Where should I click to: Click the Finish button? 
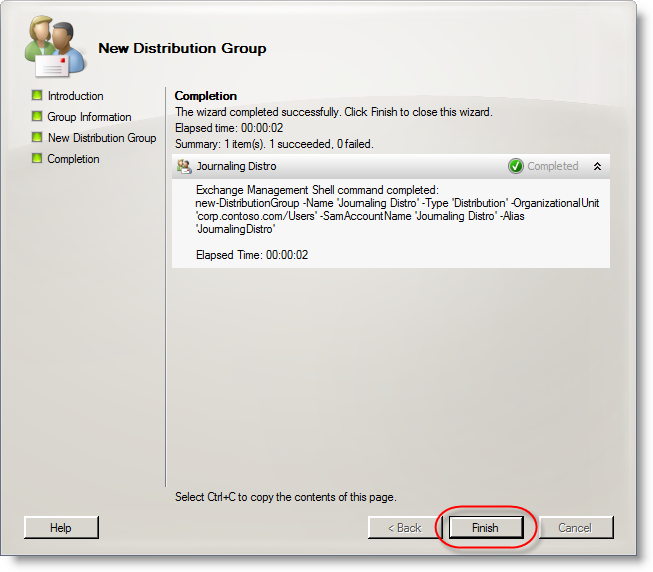pos(486,527)
